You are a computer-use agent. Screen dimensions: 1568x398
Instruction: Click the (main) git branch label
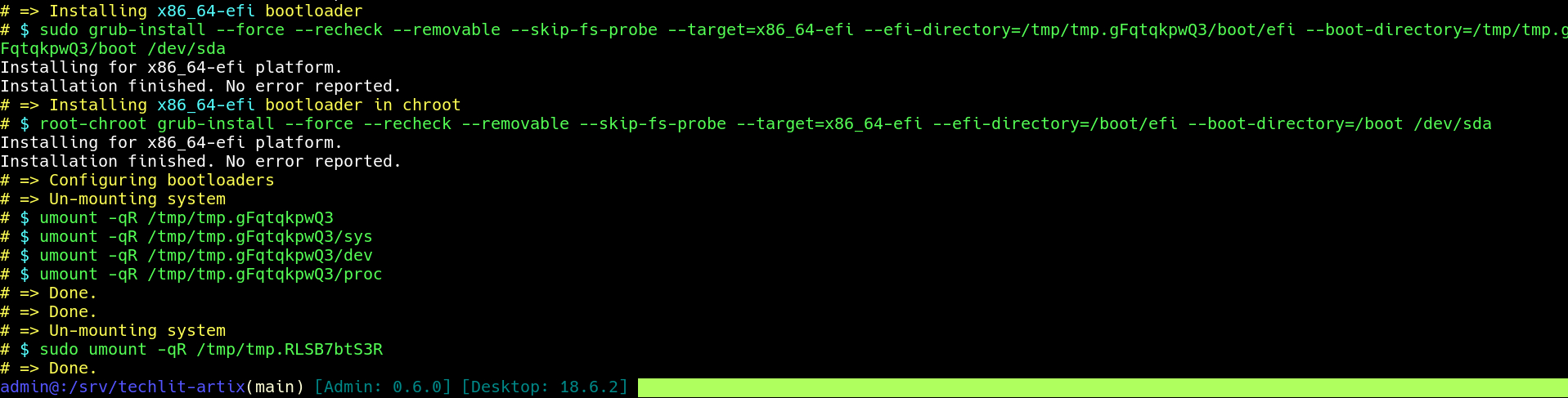[275, 387]
